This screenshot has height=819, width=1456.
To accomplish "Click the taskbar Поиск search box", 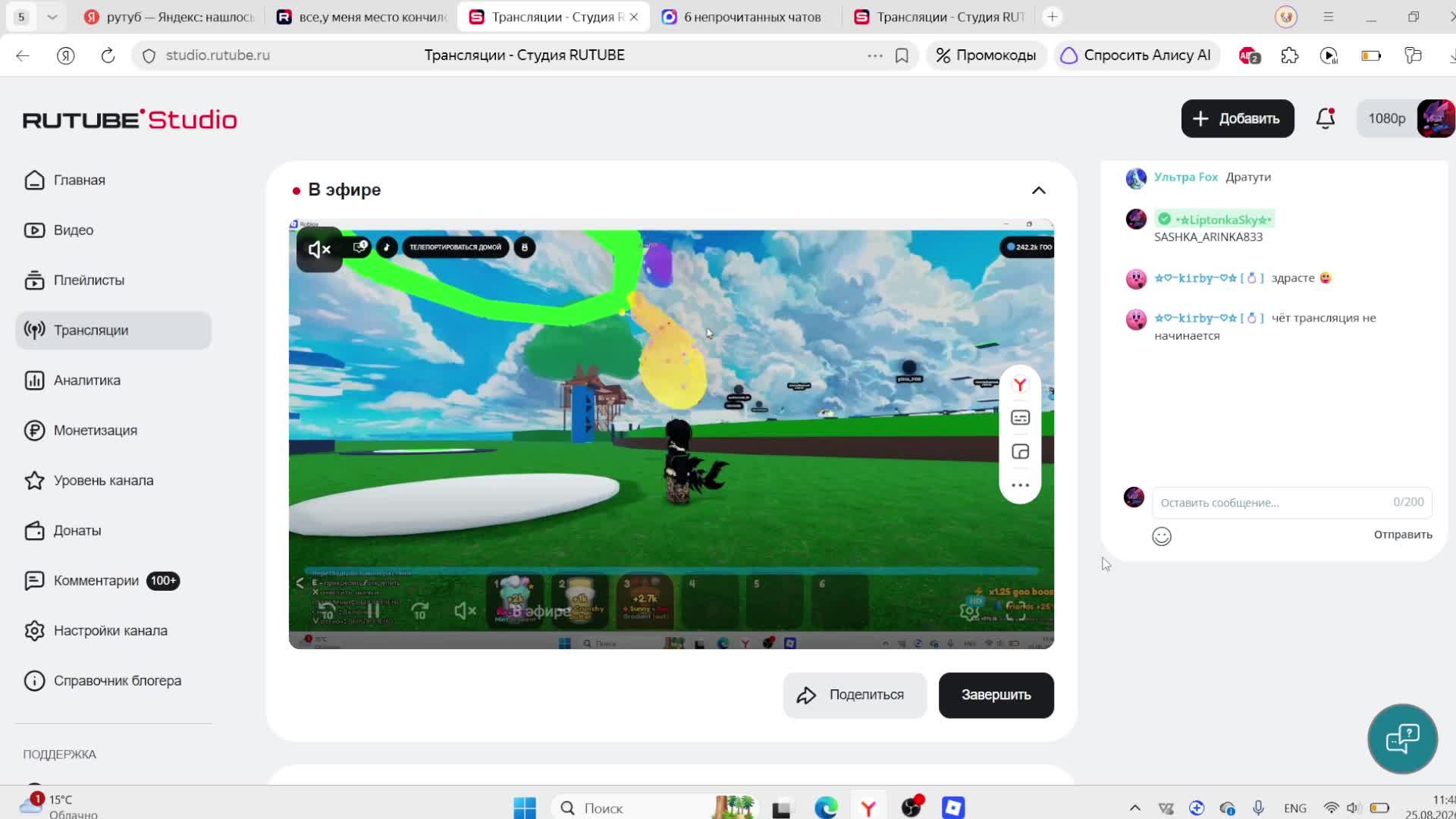I will tap(654, 808).
